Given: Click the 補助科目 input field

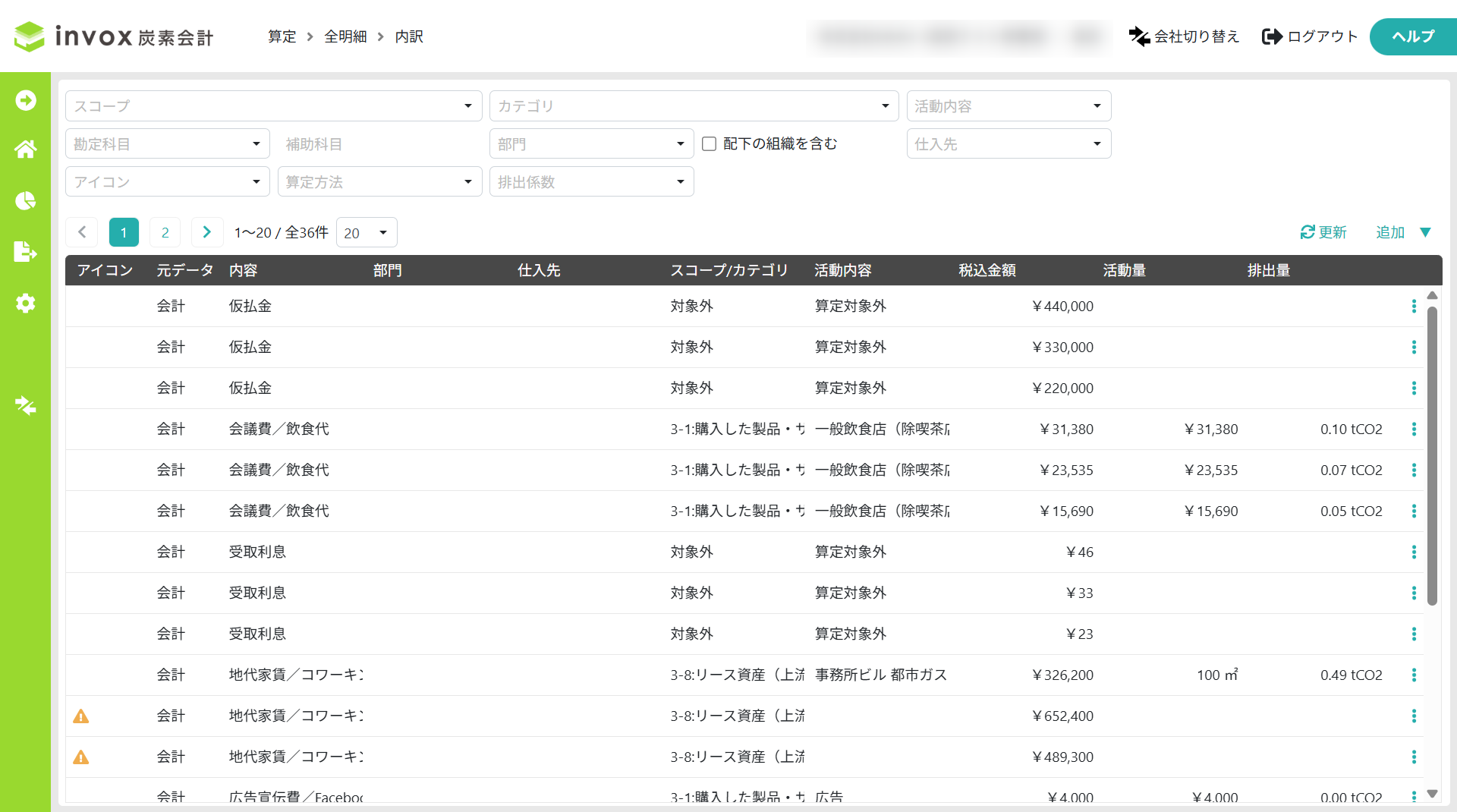Looking at the screenshot, I should [380, 143].
